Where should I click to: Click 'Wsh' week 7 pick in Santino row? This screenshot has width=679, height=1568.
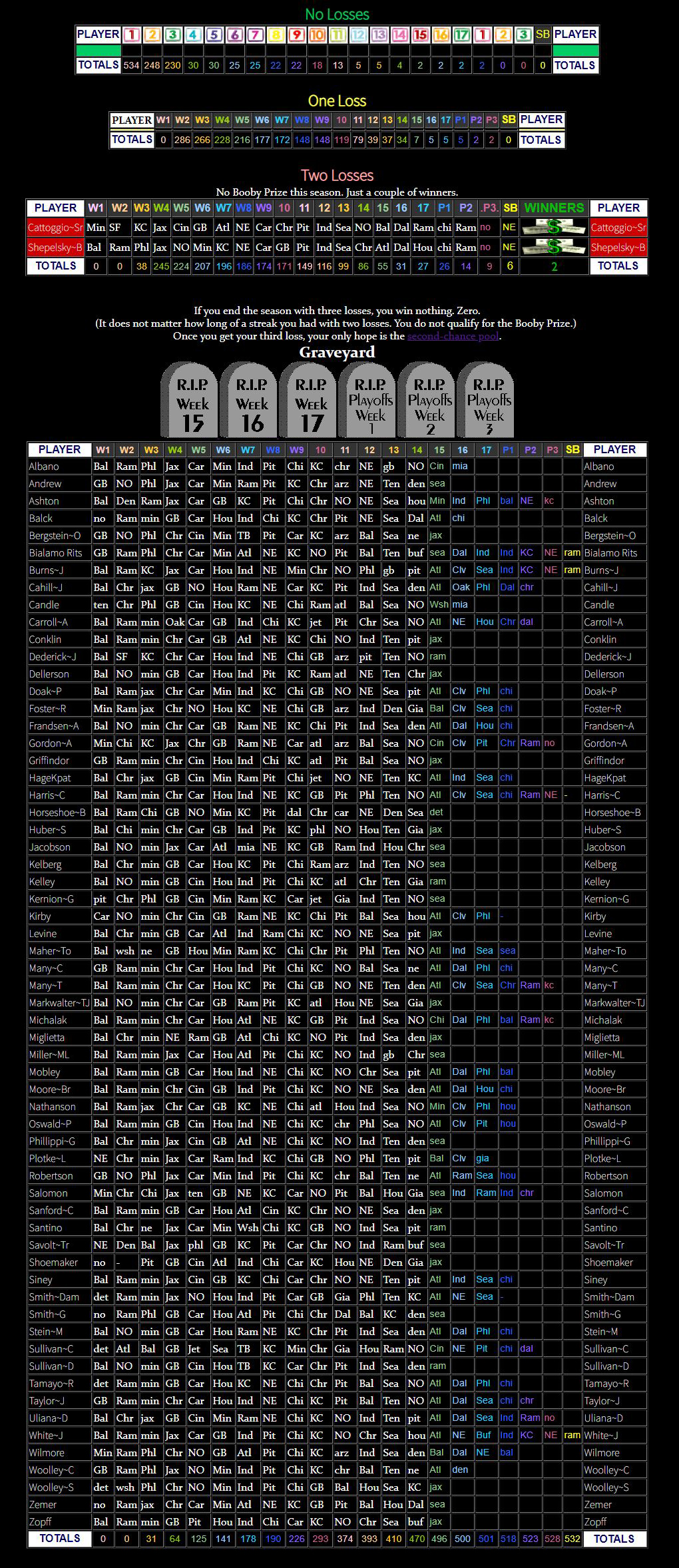pyautogui.click(x=248, y=1228)
